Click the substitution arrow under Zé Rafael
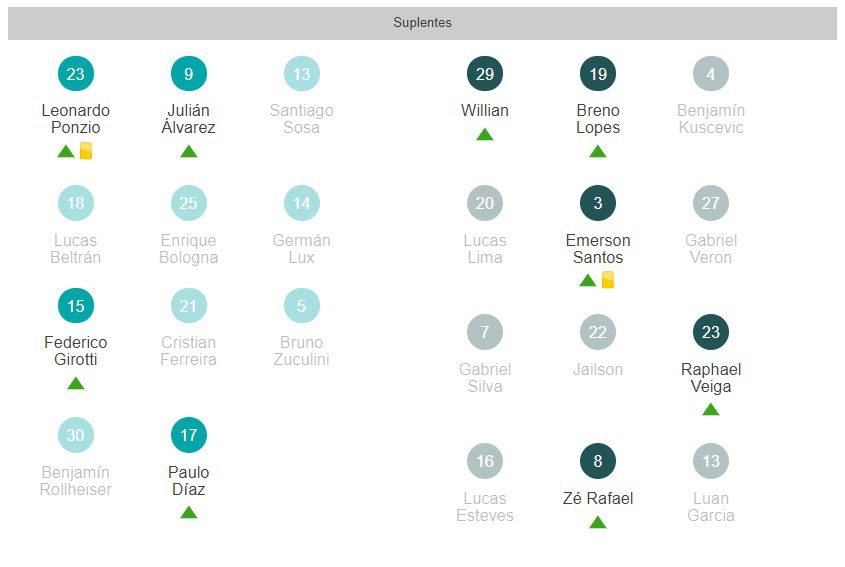 598,522
